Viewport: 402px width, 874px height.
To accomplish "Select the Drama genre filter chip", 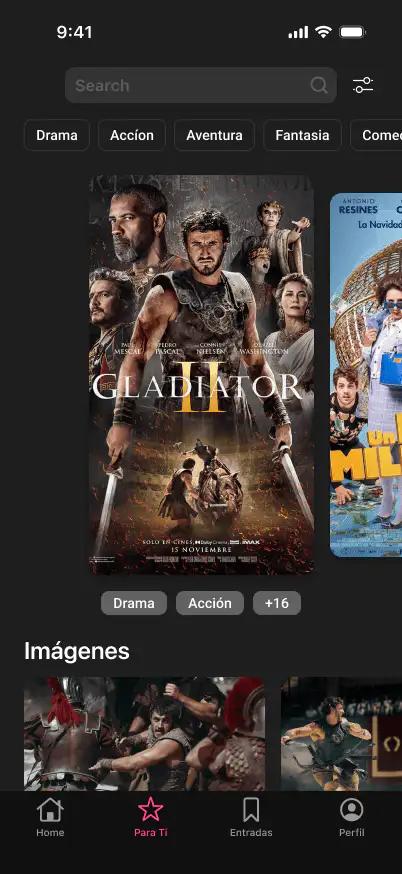I will [57, 135].
